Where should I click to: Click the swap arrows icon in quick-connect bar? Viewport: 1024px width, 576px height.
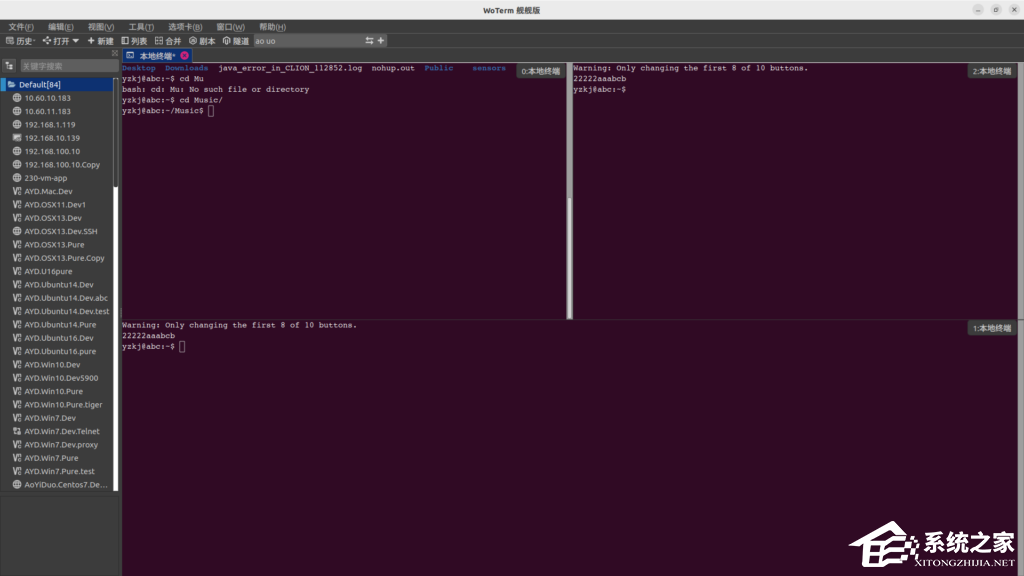[x=370, y=40]
